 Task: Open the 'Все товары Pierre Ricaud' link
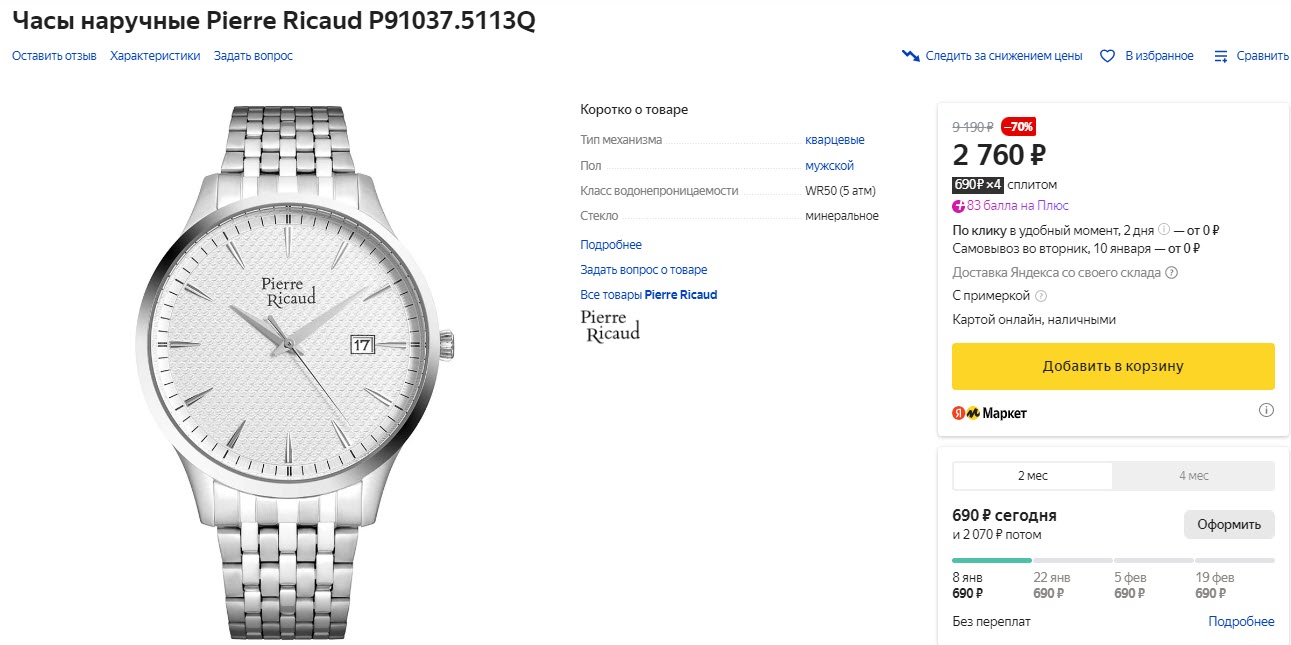click(x=648, y=295)
